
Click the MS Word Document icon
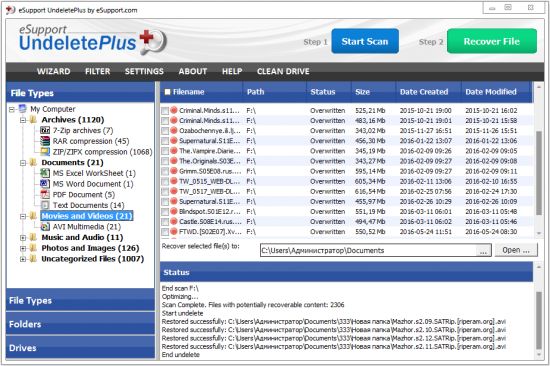pos(45,184)
